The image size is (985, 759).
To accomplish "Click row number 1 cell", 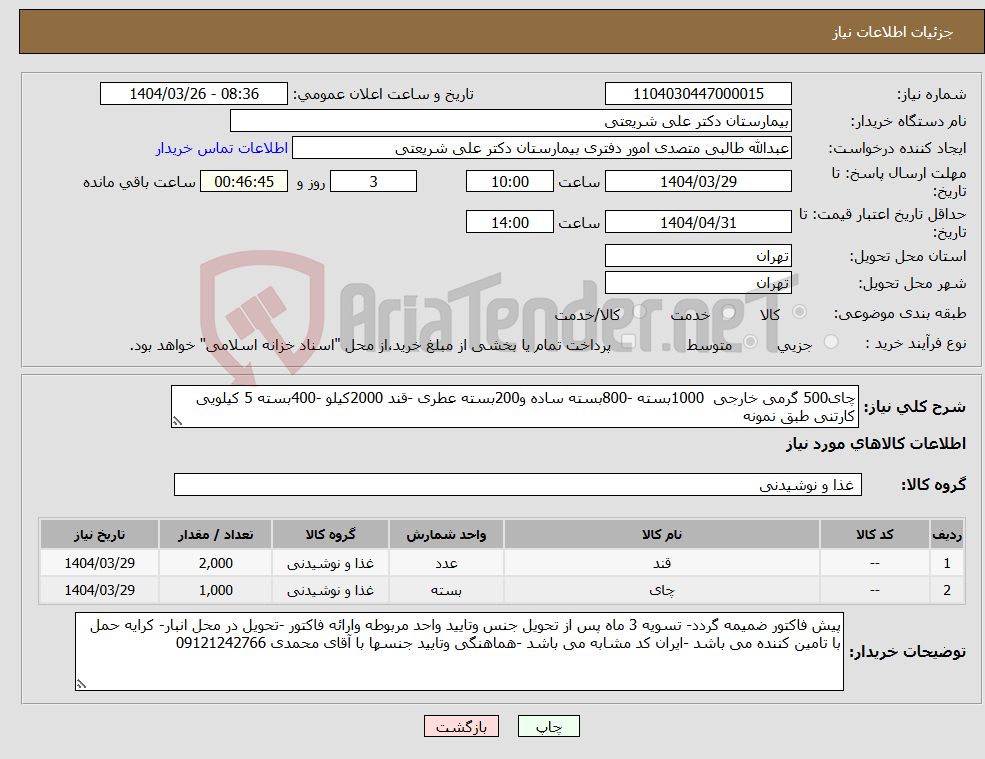I will click(x=947, y=563).
